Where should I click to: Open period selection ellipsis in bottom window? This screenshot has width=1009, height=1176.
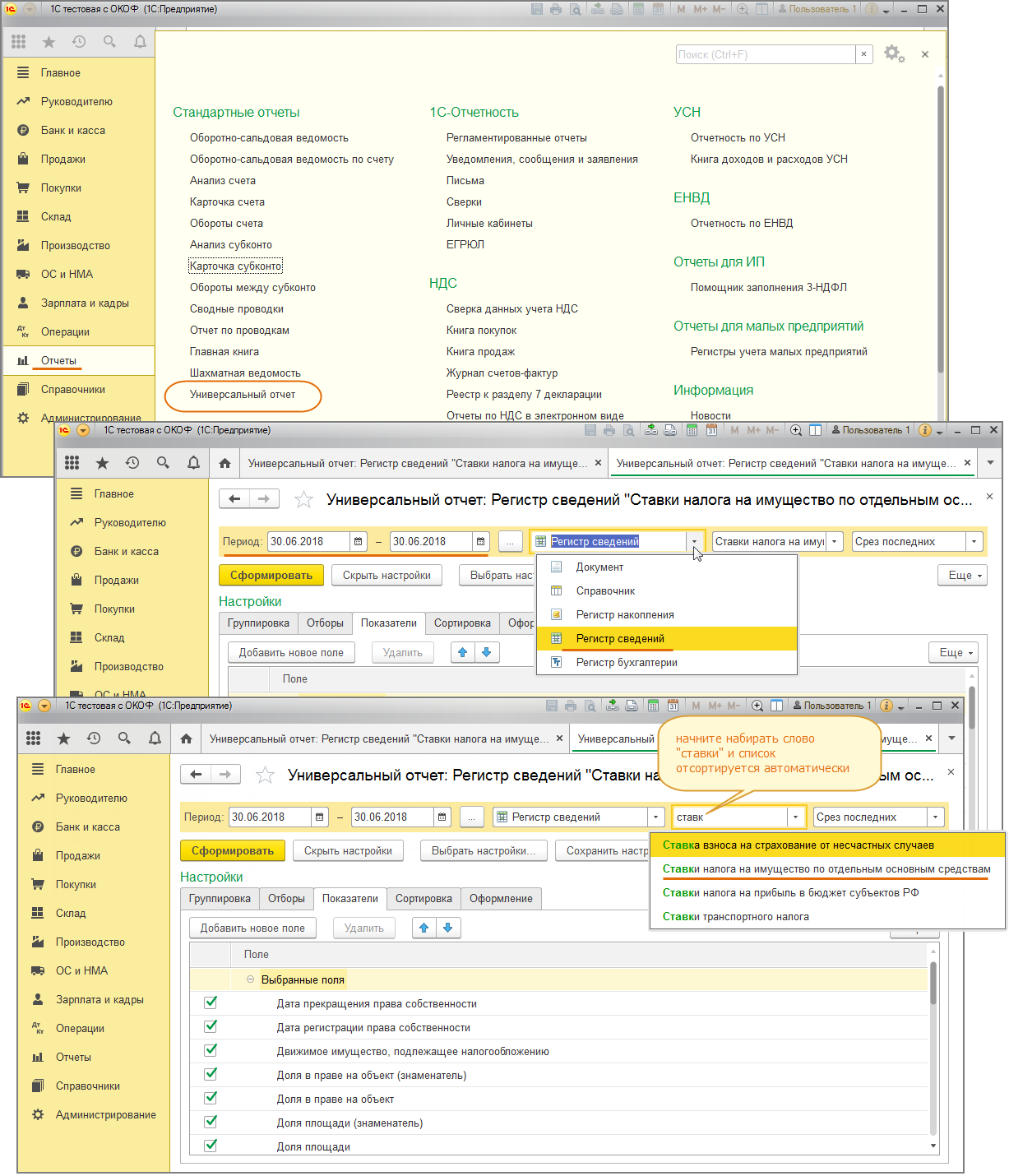coord(472,817)
